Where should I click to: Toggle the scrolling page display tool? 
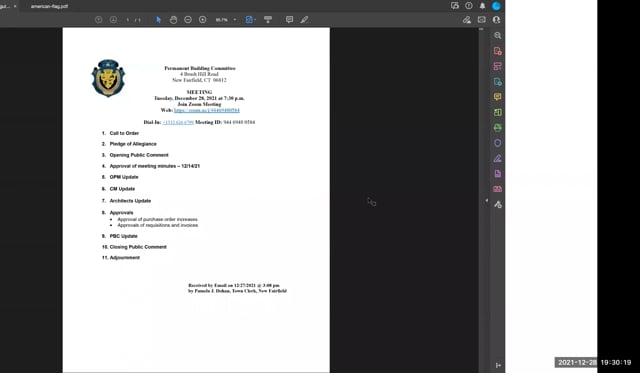268,20
